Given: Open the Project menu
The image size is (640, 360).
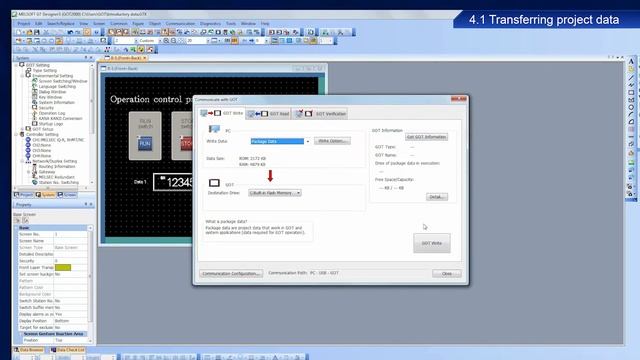Looking at the screenshot, I should [24, 24].
